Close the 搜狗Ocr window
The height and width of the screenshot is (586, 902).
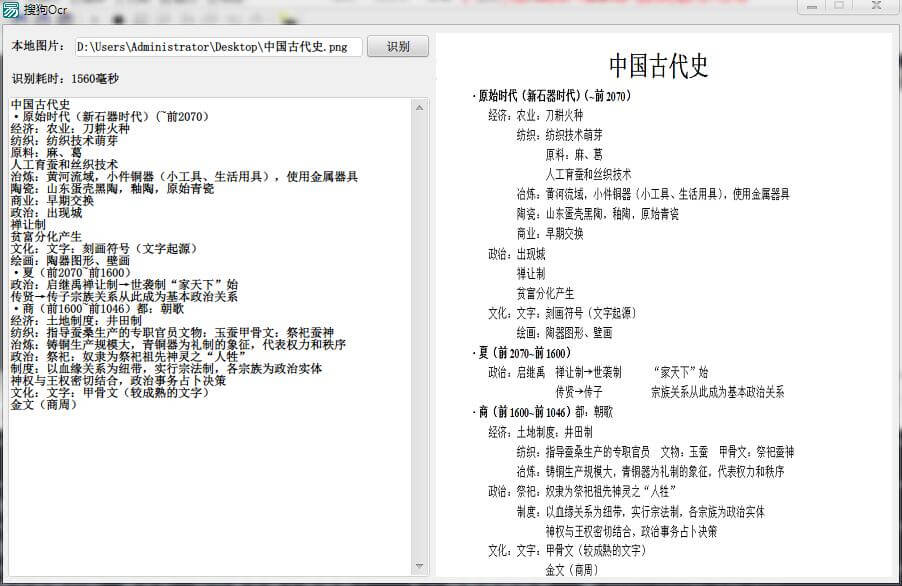tap(876, 6)
